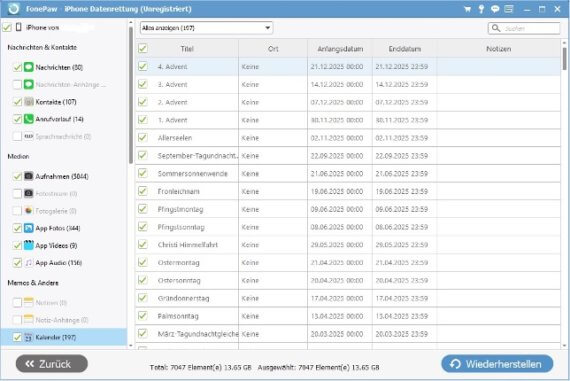The width and height of the screenshot is (570, 381).
Task: Uncheck the Allerseelen row checkbox
Action: pyautogui.click(x=143, y=137)
